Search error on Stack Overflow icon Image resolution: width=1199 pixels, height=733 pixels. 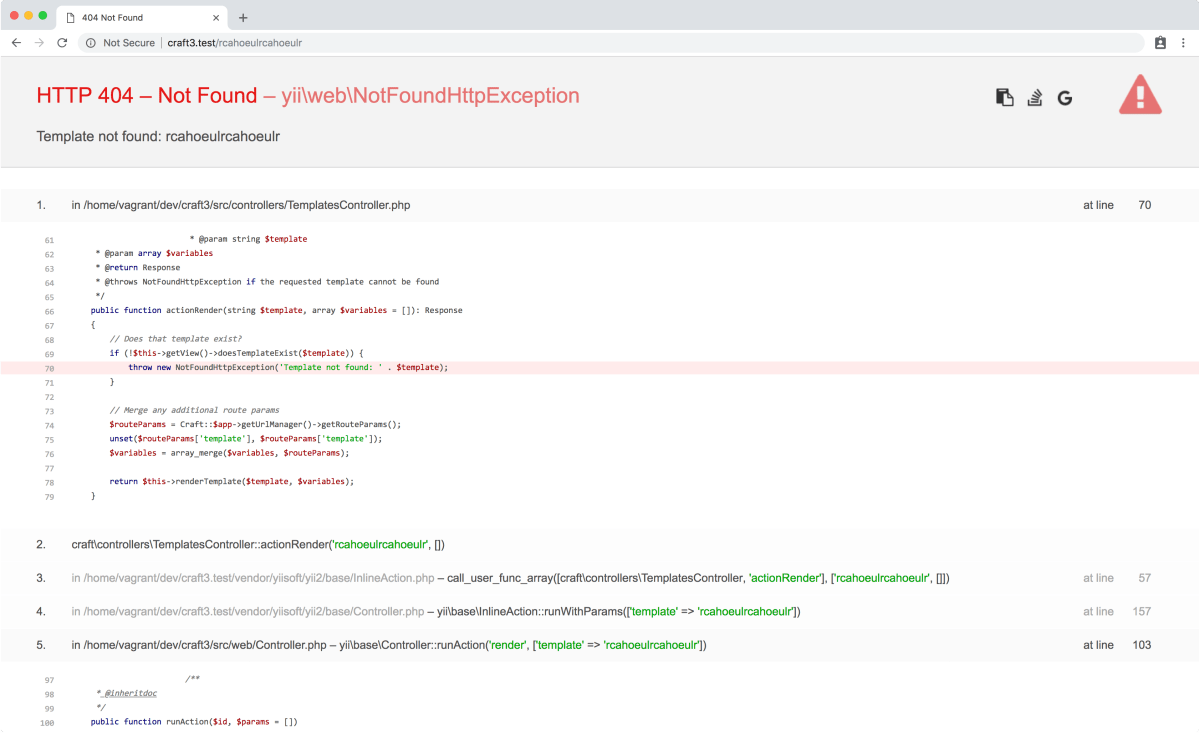pos(1035,97)
